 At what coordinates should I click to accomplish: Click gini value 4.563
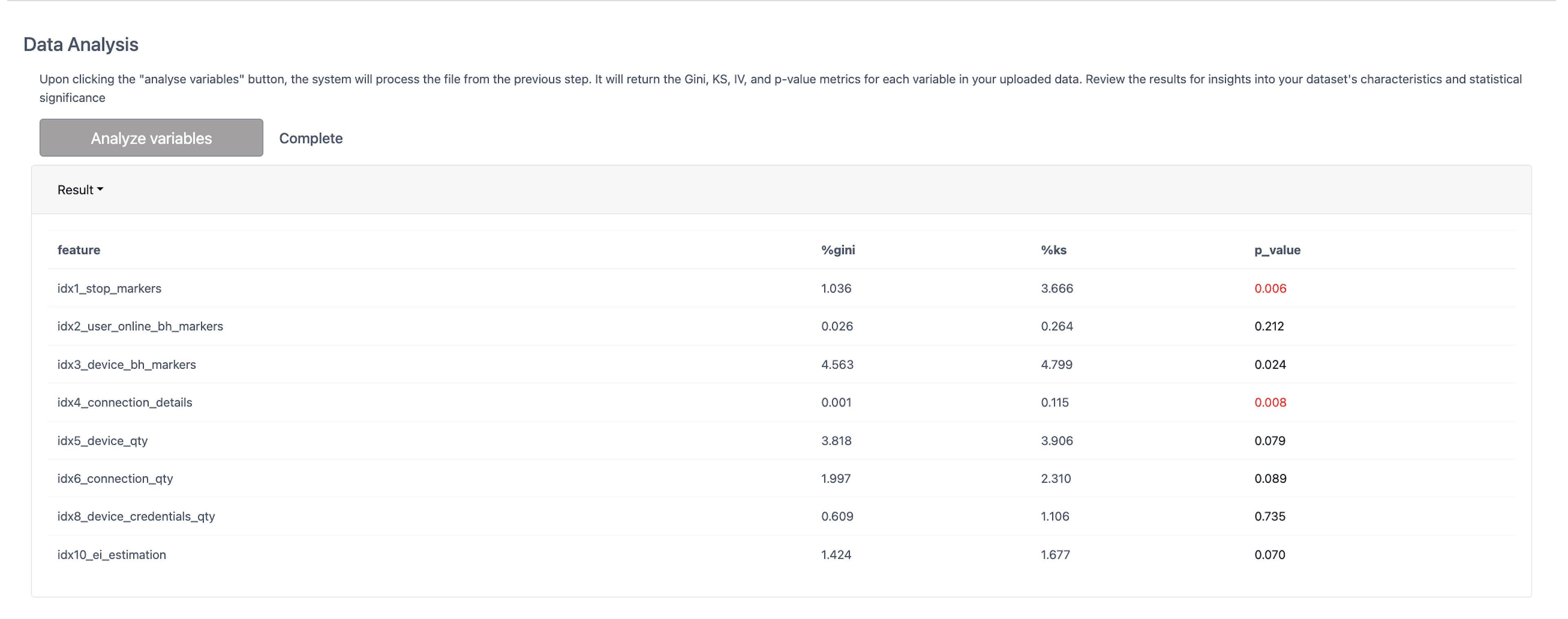pos(837,364)
